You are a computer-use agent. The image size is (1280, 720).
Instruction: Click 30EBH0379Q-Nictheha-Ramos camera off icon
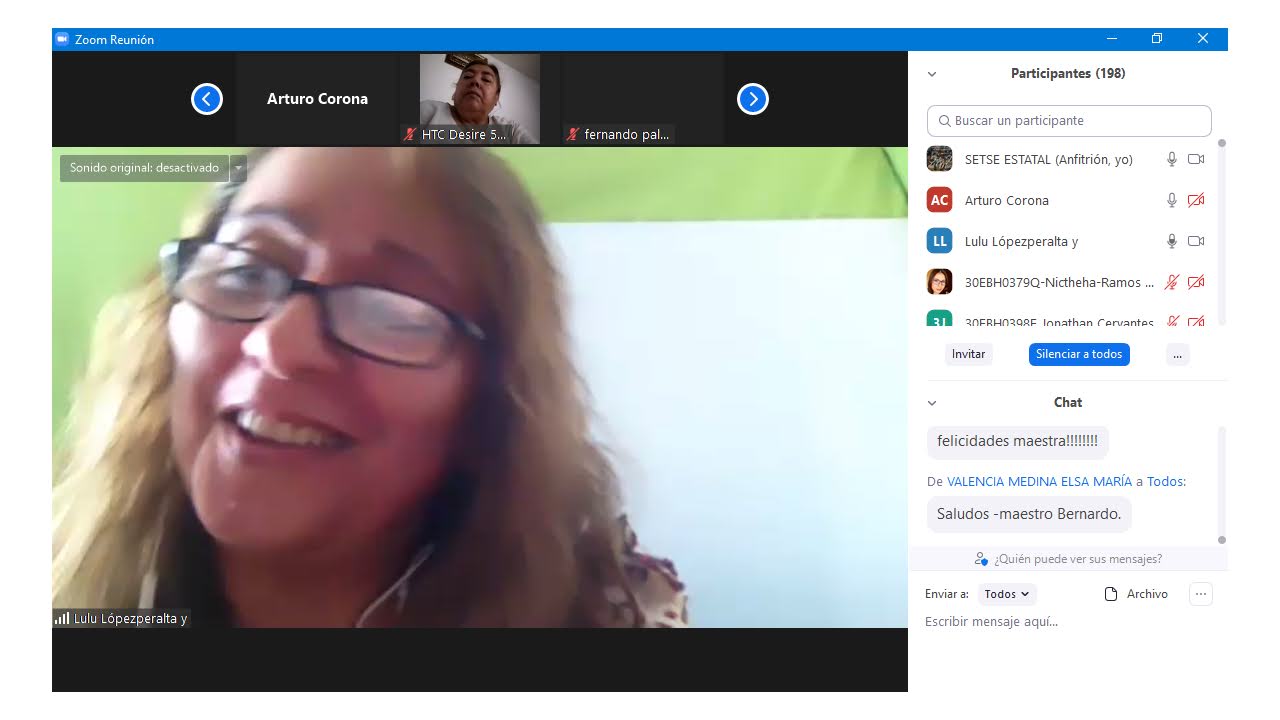click(x=1196, y=282)
